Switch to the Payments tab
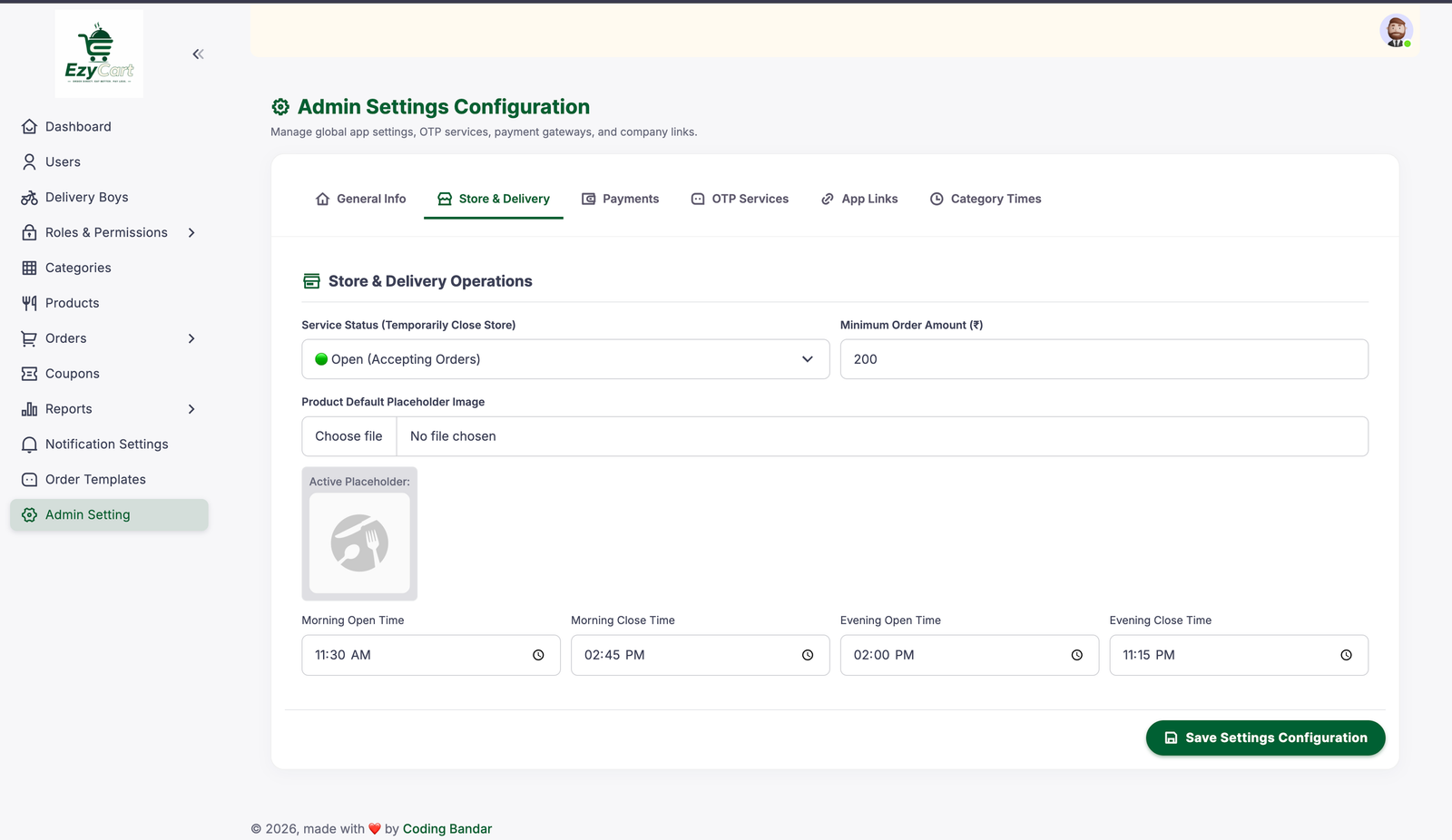 pyautogui.click(x=621, y=199)
